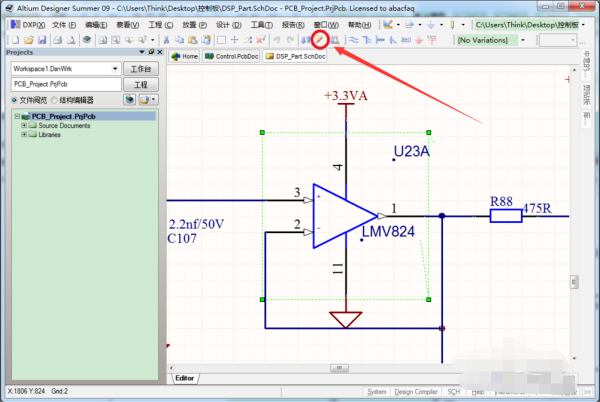
Task: Browse component libraries binoculars icon
Action: point(335,40)
